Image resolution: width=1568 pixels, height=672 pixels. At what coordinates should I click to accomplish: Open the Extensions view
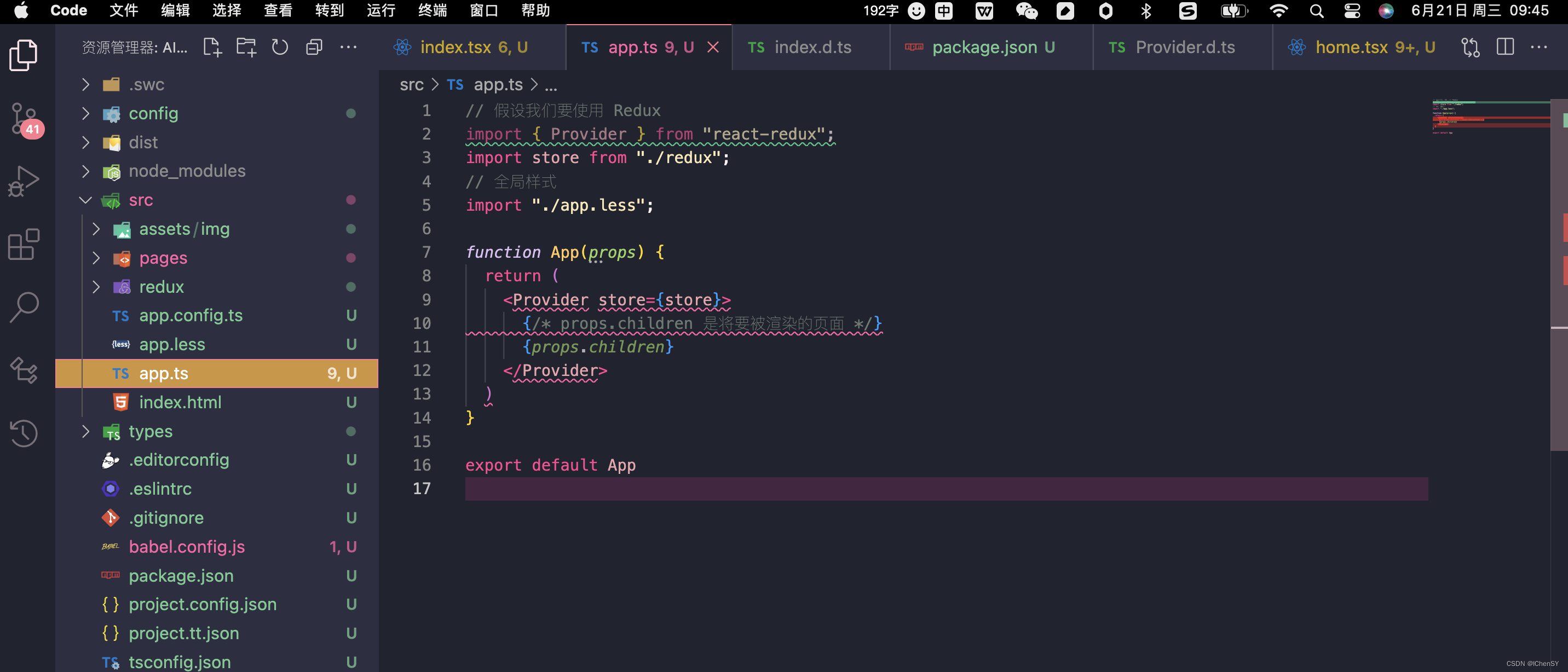[24, 245]
